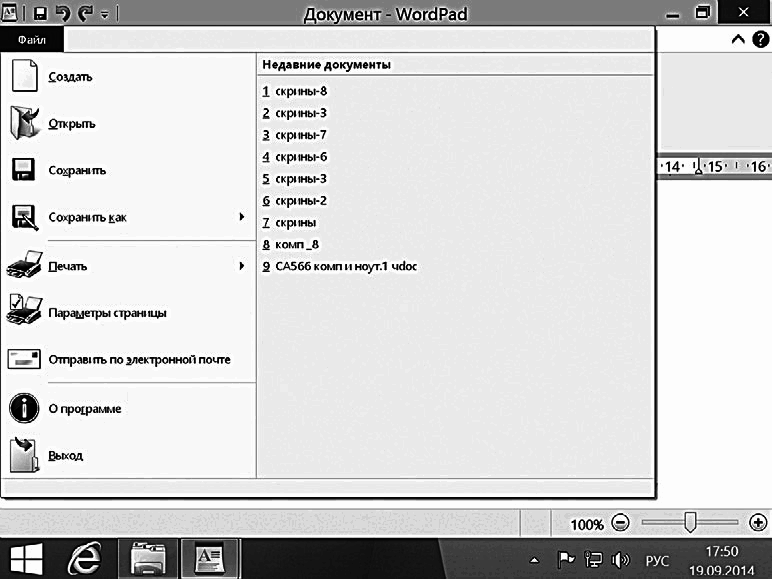Click the Redo arrow in title bar
This screenshot has height=579, width=772.
click(x=86, y=13)
